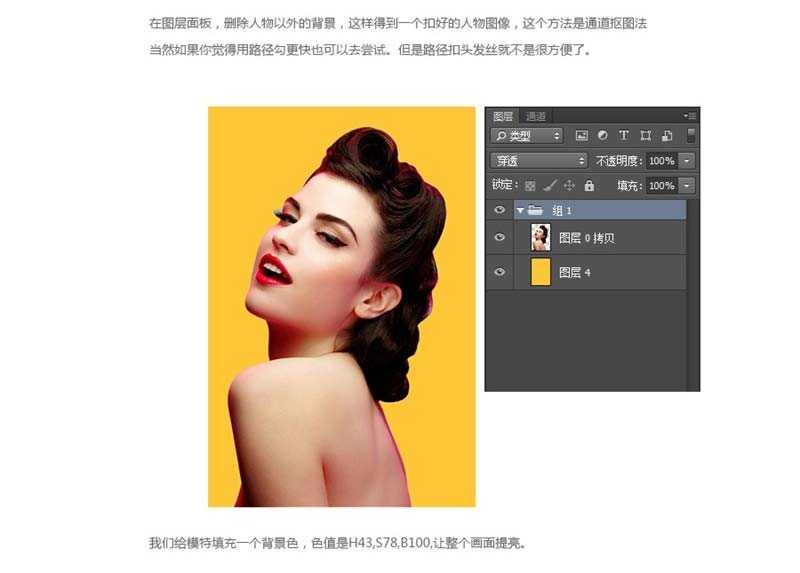The height and width of the screenshot is (573, 800).
Task: Click the lock all padlock icon
Action: point(589,186)
